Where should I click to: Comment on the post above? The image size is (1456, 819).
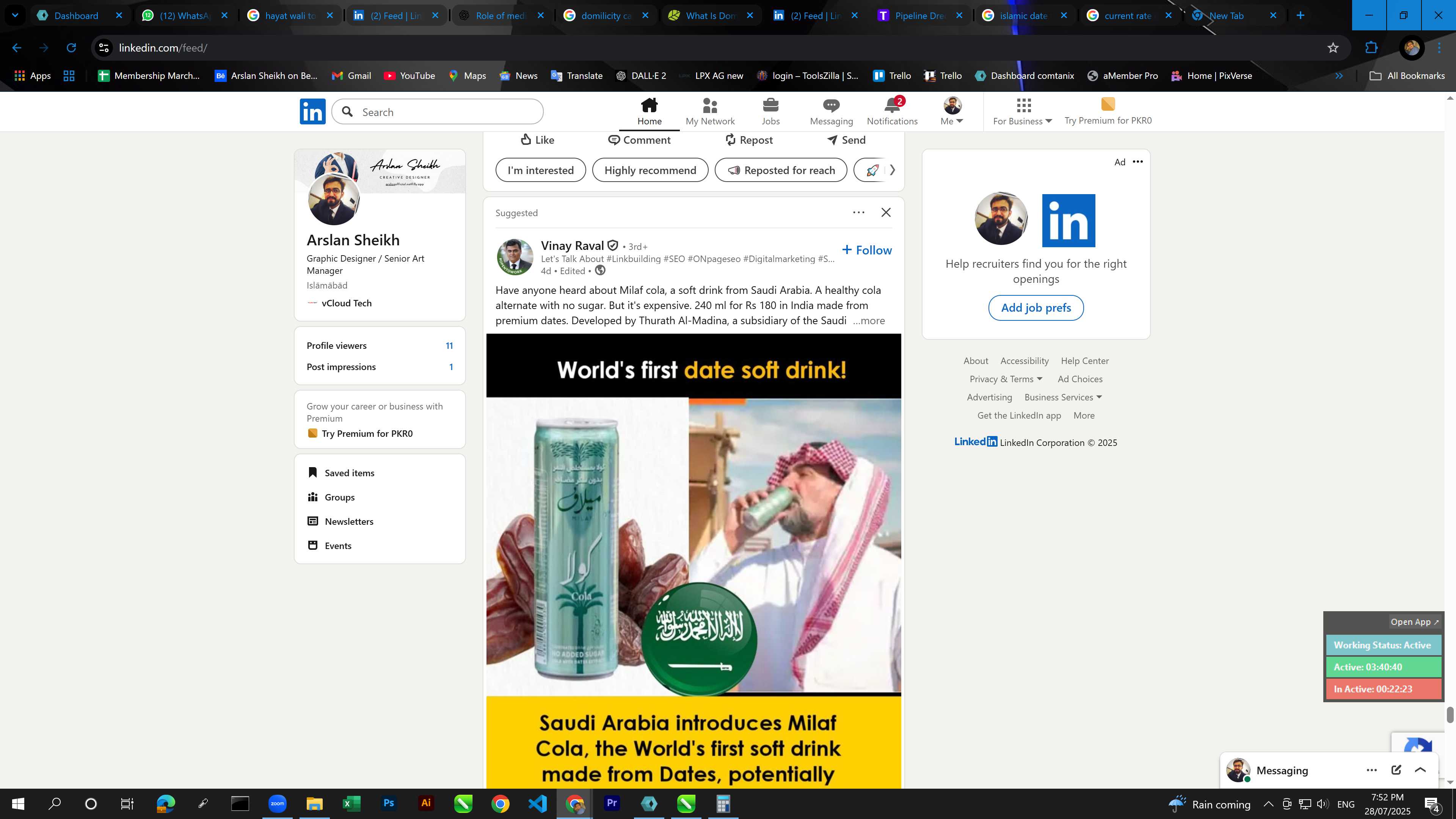pos(639,140)
